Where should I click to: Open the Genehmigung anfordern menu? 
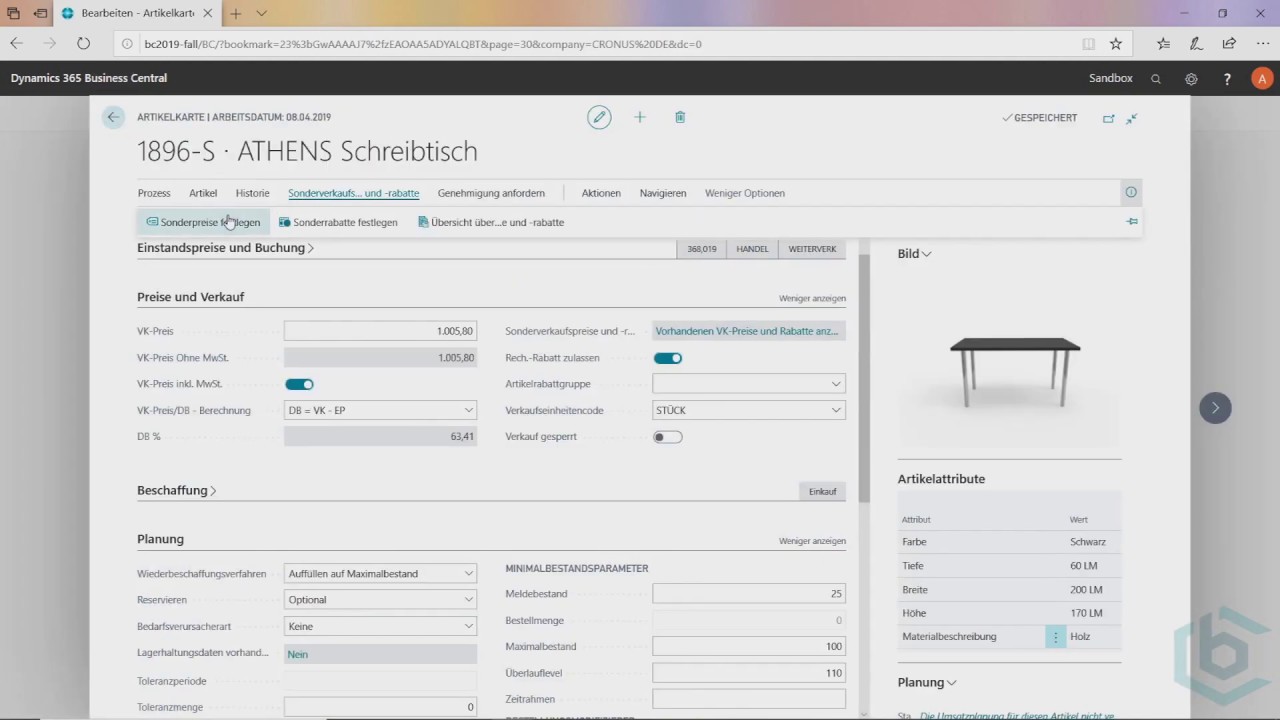pyautogui.click(x=491, y=193)
